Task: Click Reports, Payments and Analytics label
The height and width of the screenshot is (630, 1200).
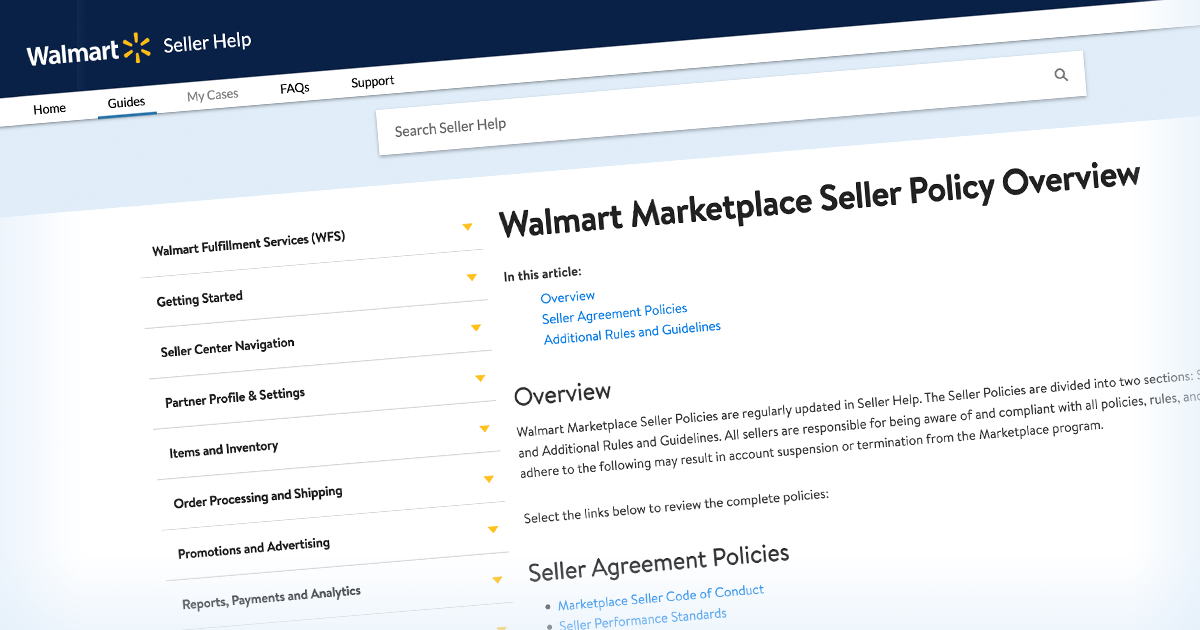Action: point(272,598)
